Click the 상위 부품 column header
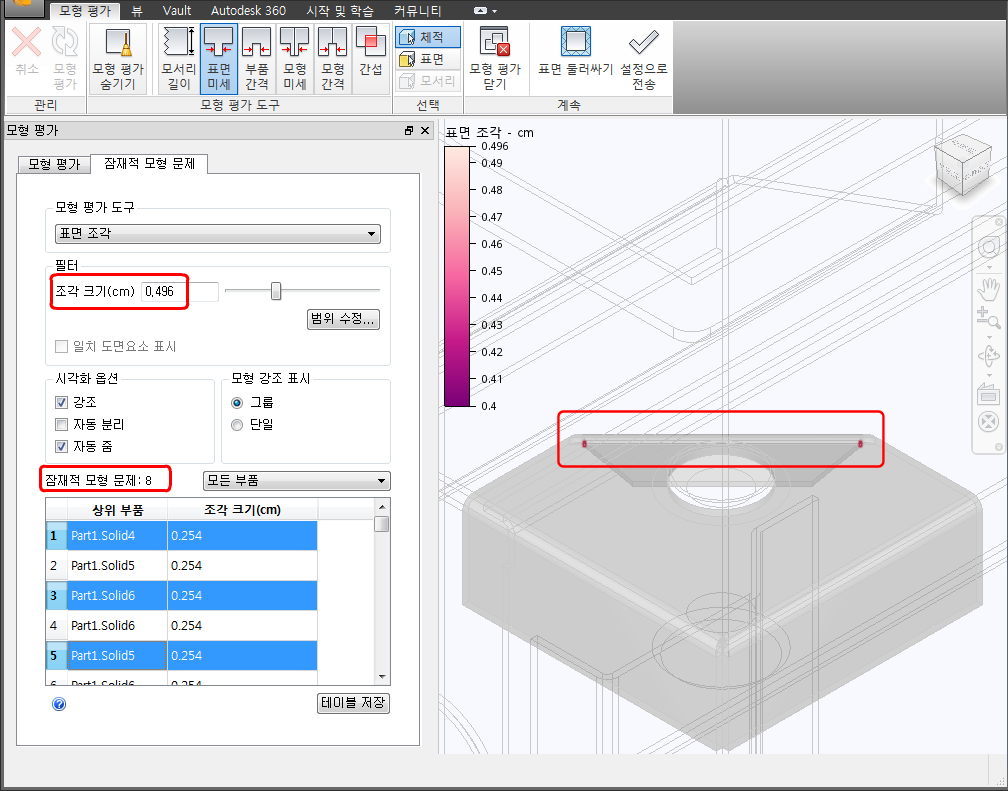The width and height of the screenshot is (1008, 791). tap(117, 510)
